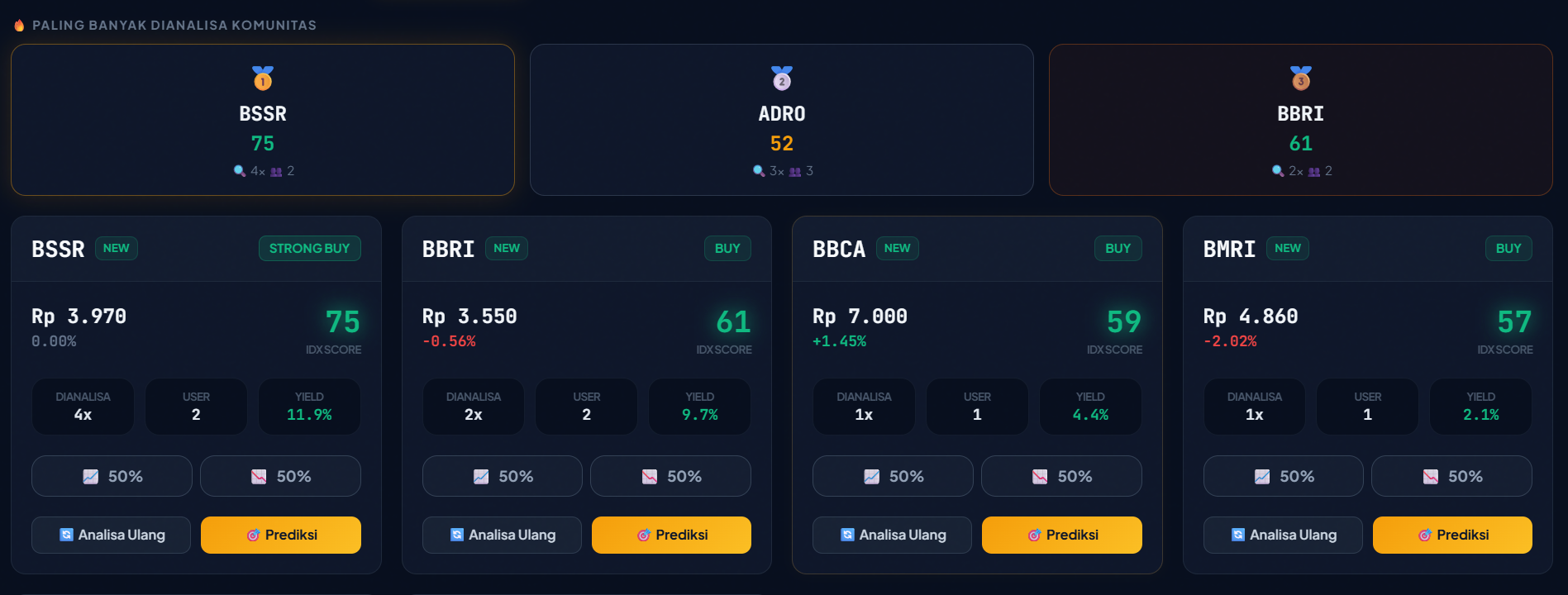The height and width of the screenshot is (595, 1568).
Task: Click the refresh icon on BSSR Analisa Ulang
Action: click(x=67, y=535)
